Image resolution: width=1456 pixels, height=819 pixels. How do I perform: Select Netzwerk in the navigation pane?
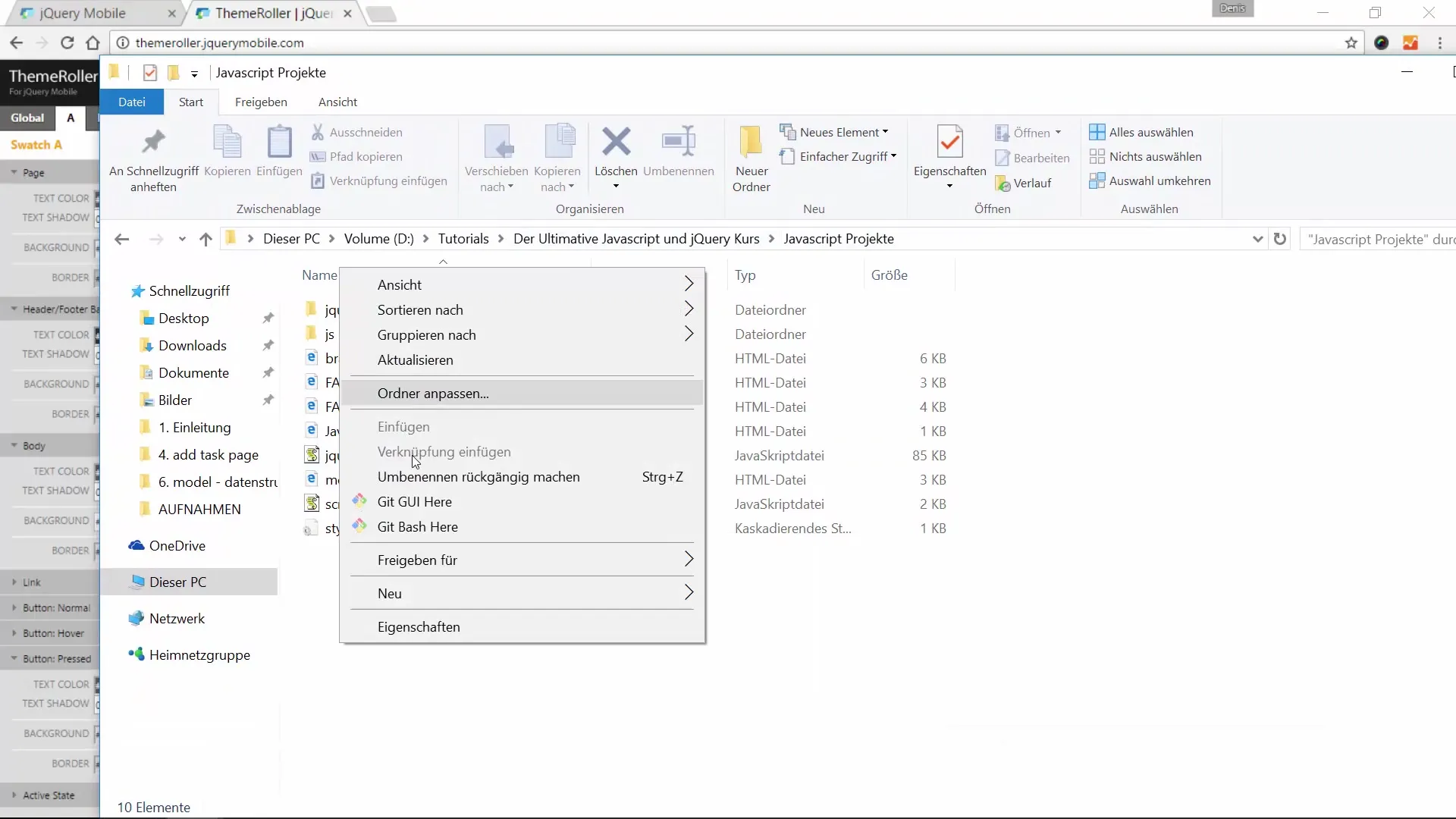coord(177,619)
